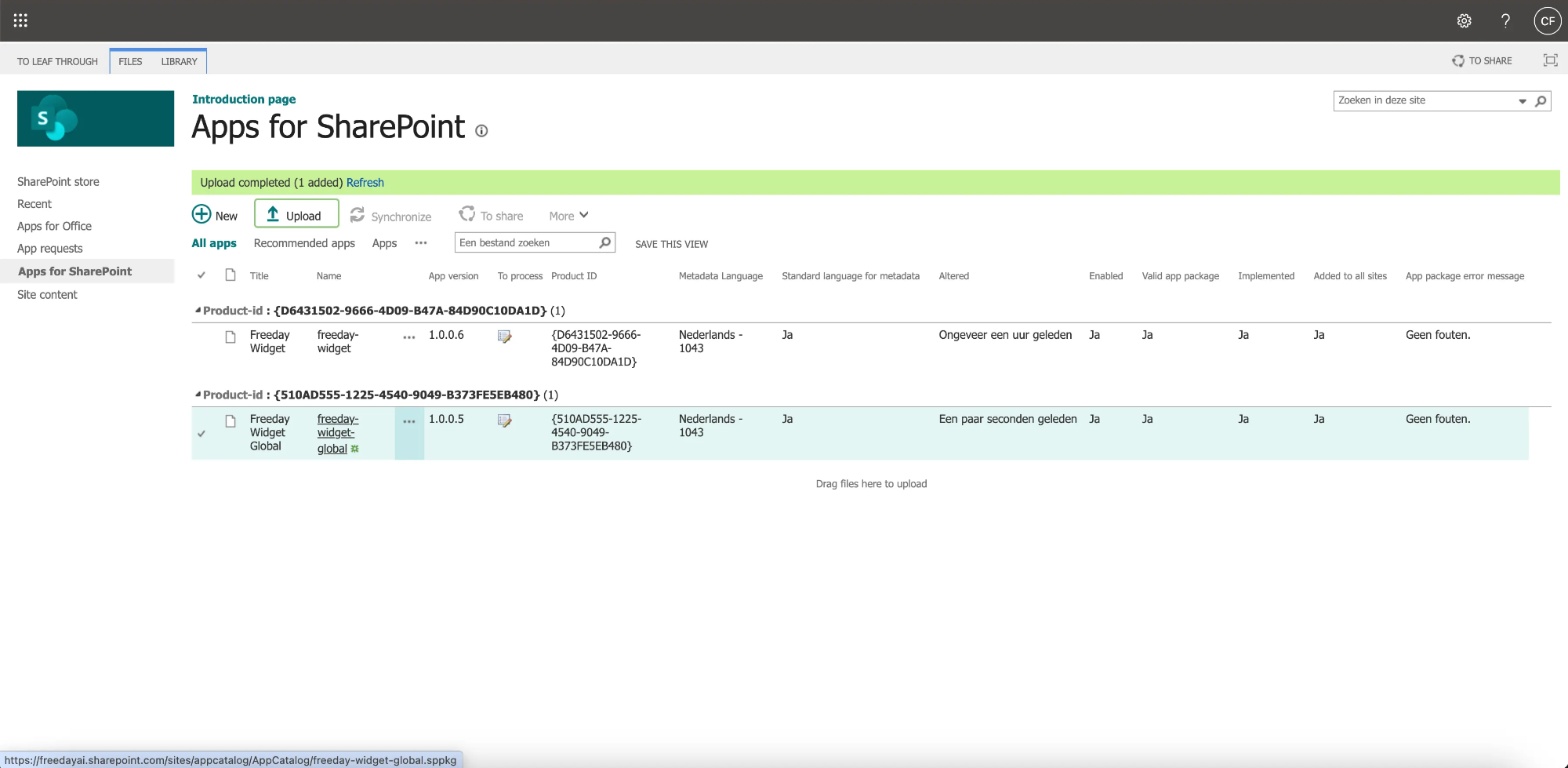Sort by Altered column header

pos(954,276)
